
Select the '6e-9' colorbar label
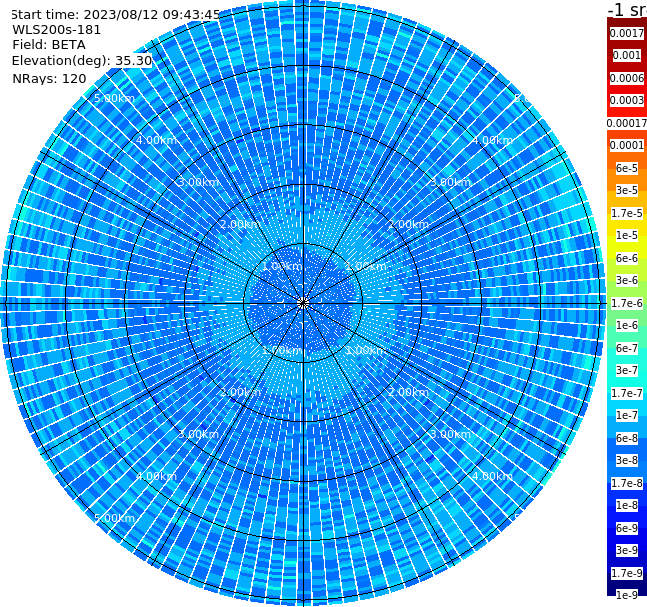627,528
